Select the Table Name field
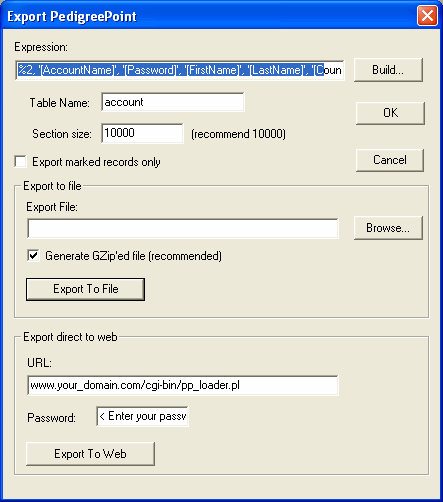443x502 pixels. pyautogui.click(x=173, y=102)
